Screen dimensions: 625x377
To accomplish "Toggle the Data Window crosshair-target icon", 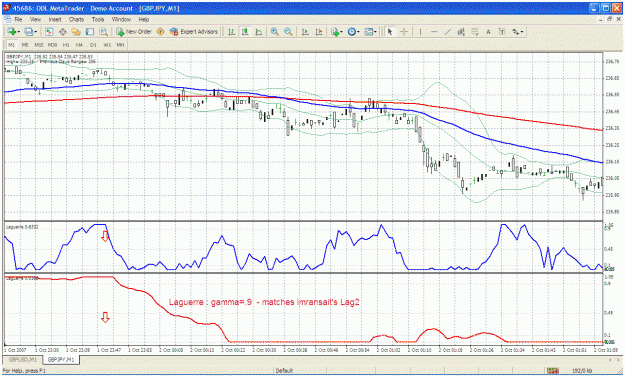I will point(63,32).
